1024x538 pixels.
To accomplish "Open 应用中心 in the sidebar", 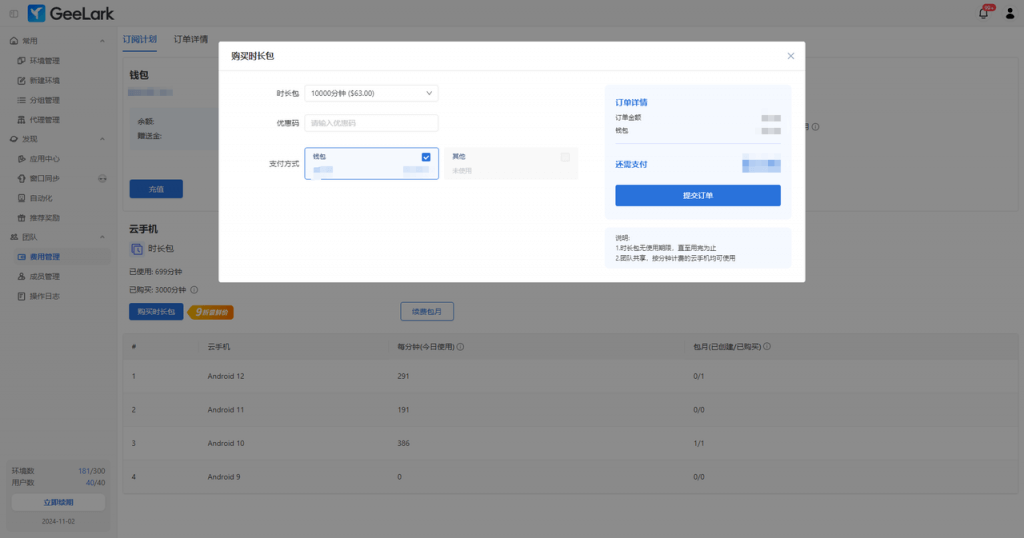I will [44, 159].
